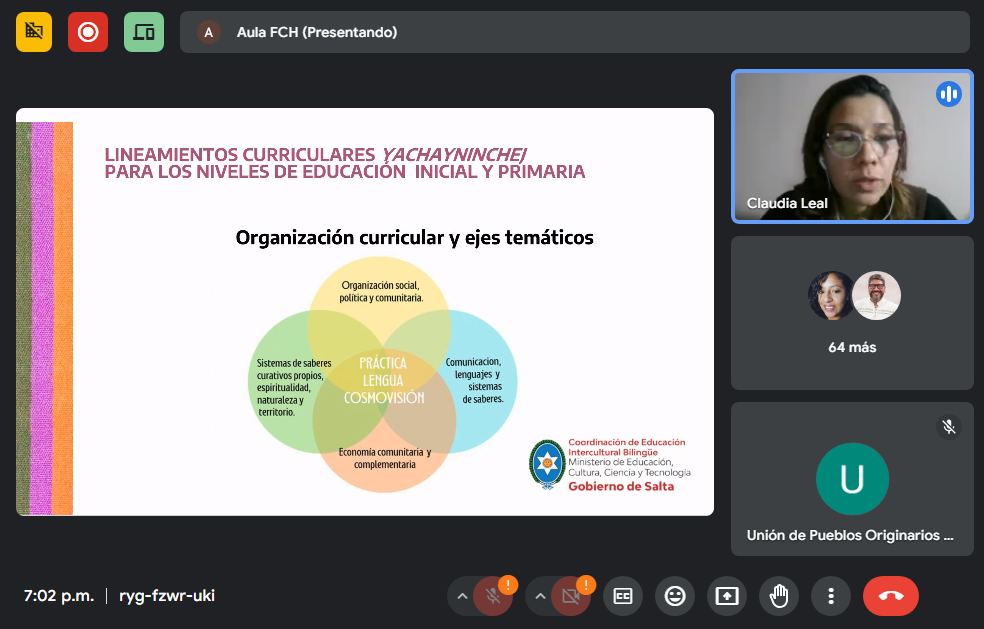Click Claudia Leal's speaking audio indicator
The image size is (984, 629).
(x=948, y=94)
